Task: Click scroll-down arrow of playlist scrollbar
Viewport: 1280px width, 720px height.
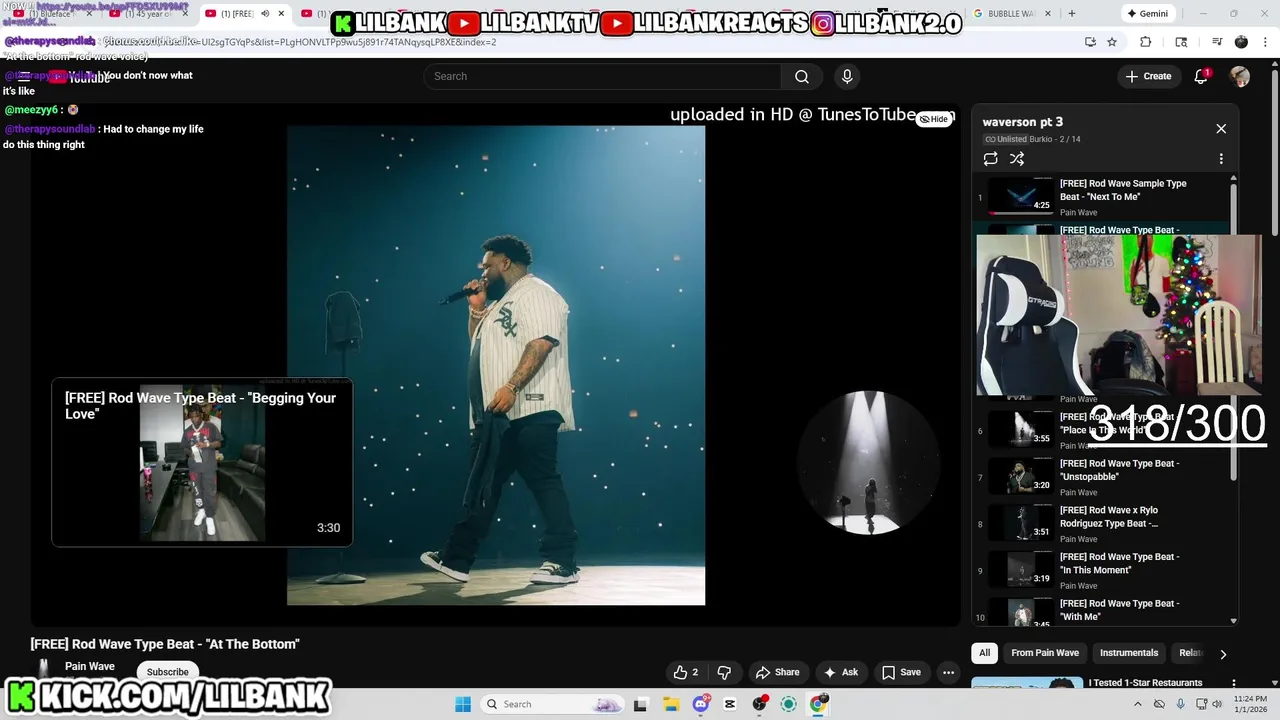Action: click(1233, 621)
